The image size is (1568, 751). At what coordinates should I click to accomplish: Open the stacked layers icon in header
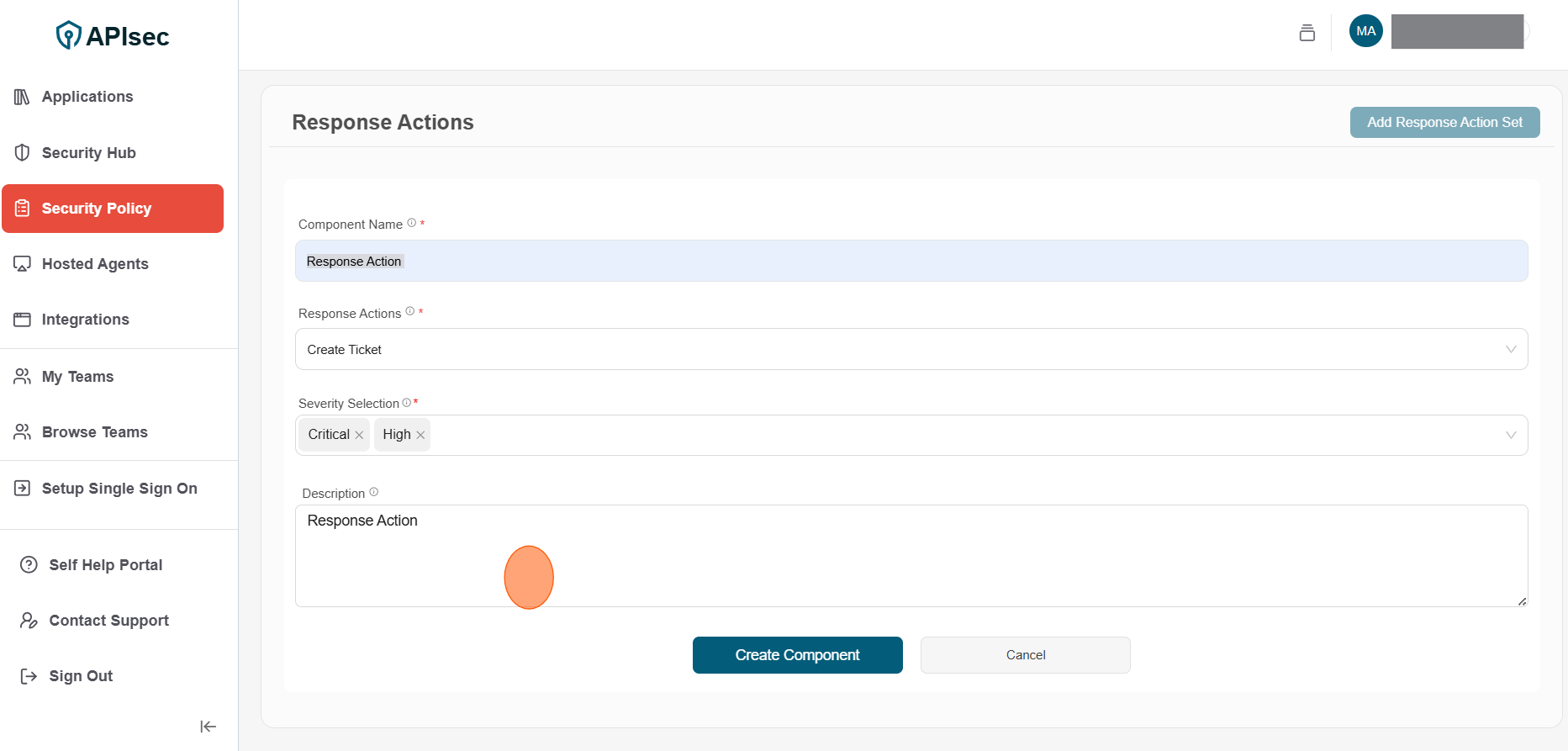click(x=1307, y=33)
